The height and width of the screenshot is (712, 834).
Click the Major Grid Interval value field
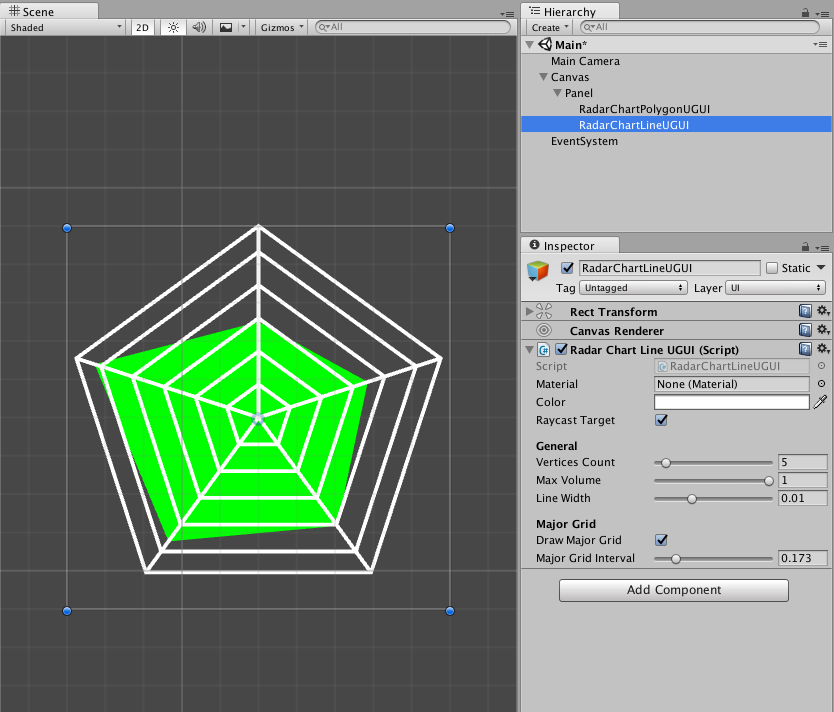(803, 558)
